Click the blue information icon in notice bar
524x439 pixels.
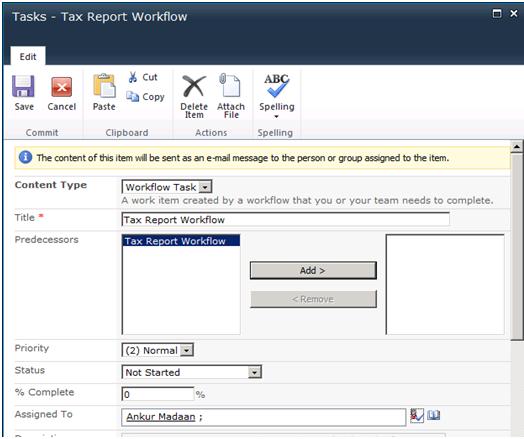[25, 157]
